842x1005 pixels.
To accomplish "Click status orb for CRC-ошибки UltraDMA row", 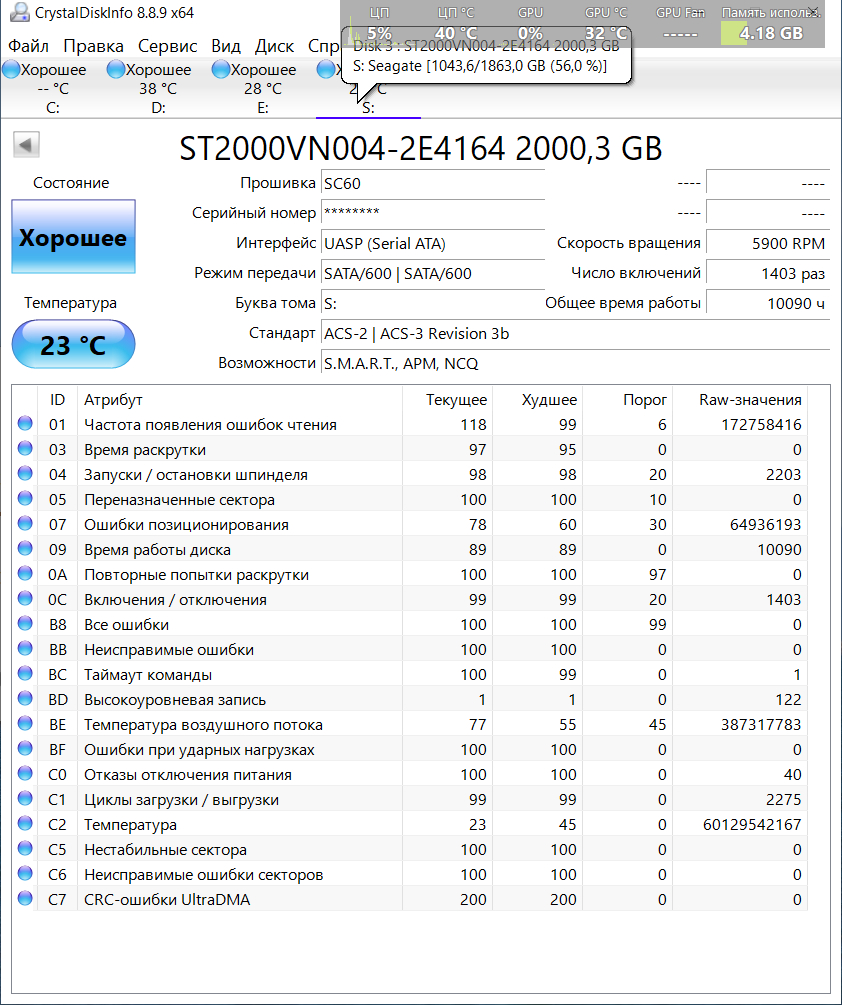I will coord(25,899).
